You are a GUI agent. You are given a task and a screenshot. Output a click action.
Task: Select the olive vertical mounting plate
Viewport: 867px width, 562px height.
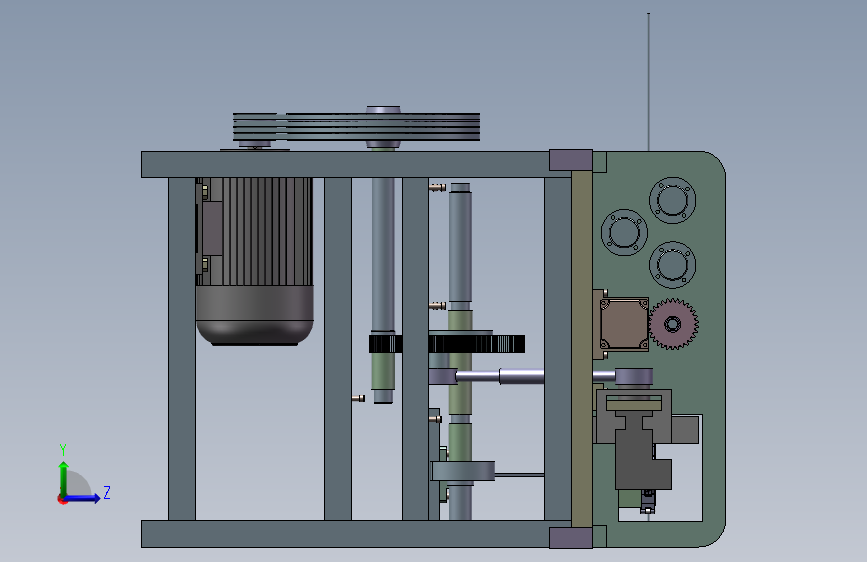(x=582, y=348)
